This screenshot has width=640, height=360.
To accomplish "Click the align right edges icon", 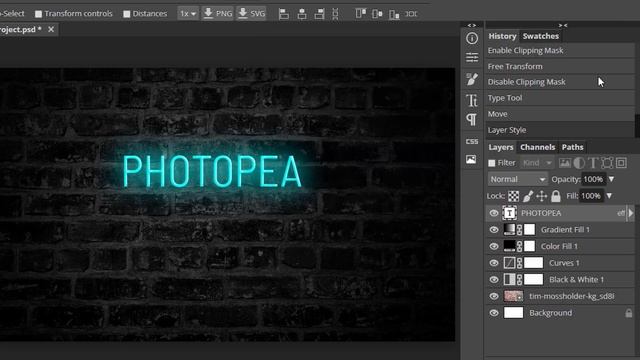I will (320, 14).
